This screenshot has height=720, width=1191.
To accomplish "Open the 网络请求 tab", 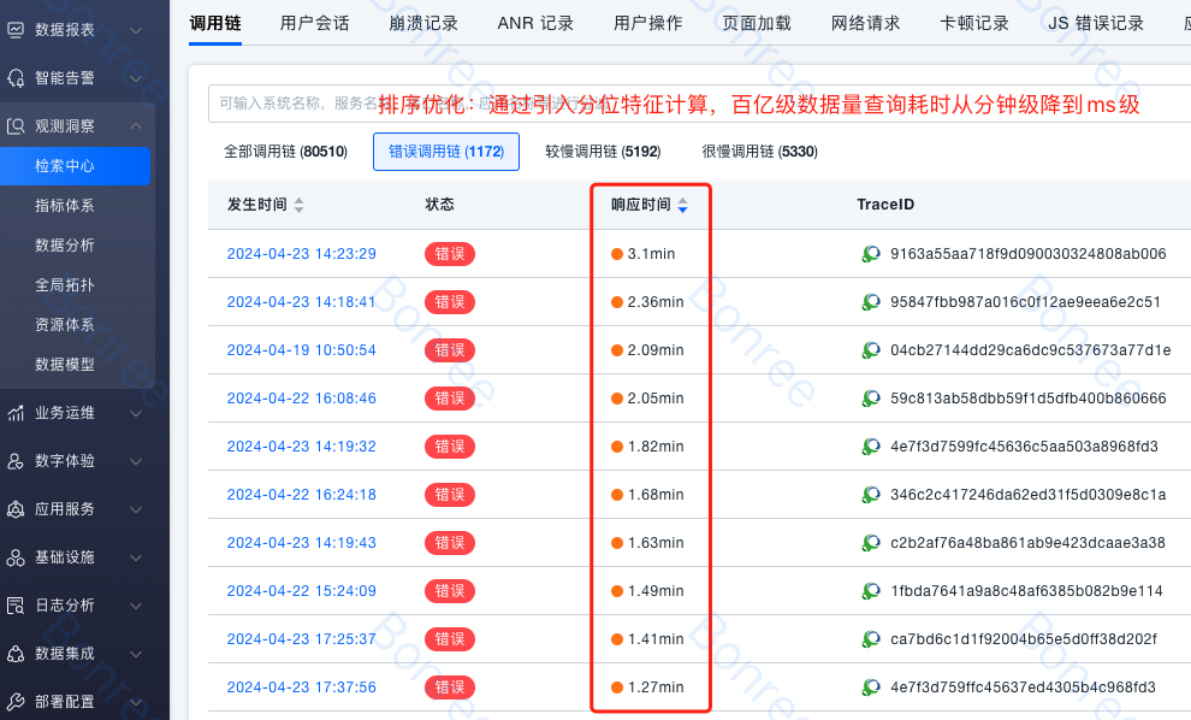I will (865, 23).
